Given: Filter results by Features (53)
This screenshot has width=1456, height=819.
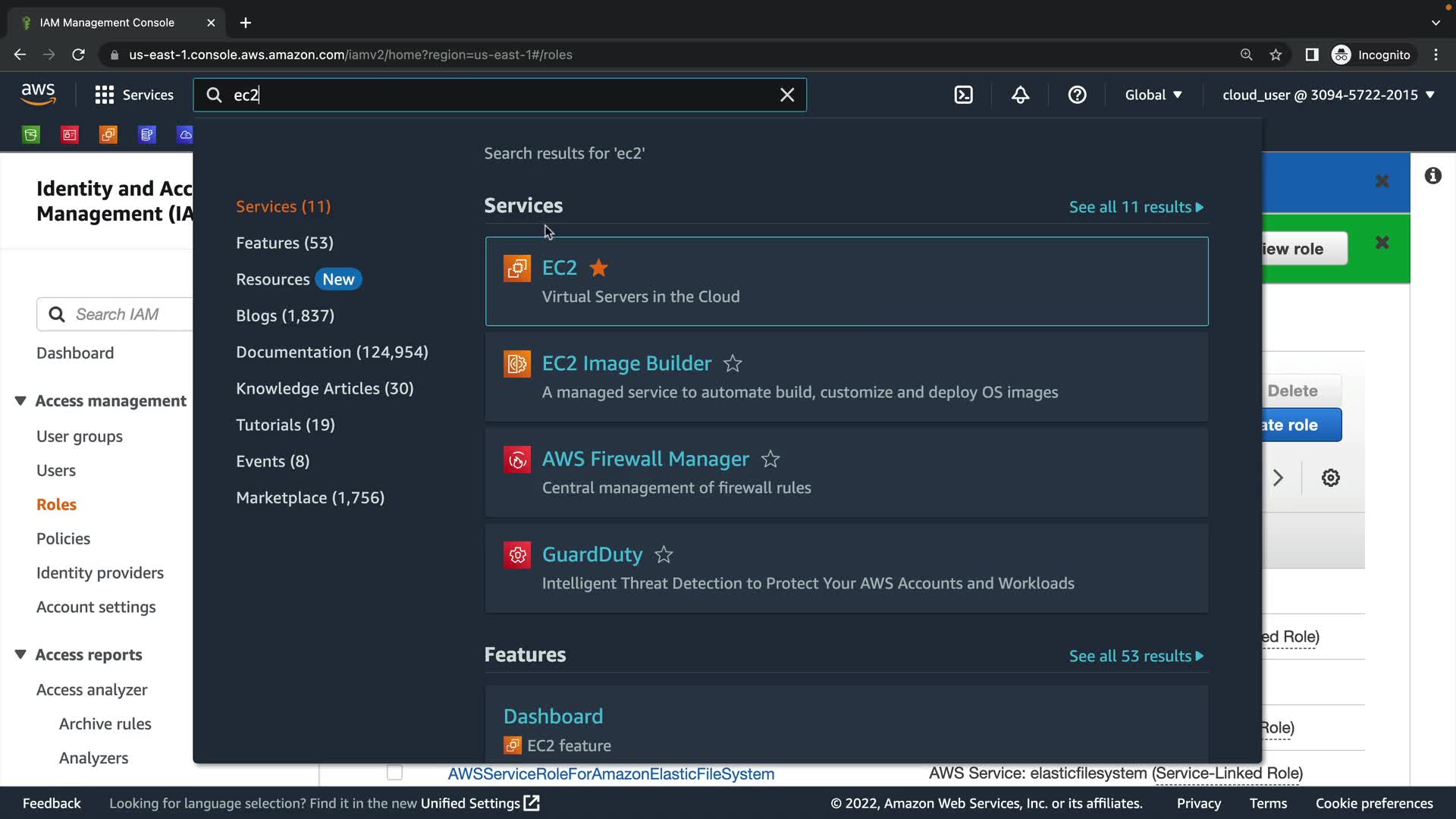Looking at the screenshot, I should pyautogui.click(x=284, y=243).
